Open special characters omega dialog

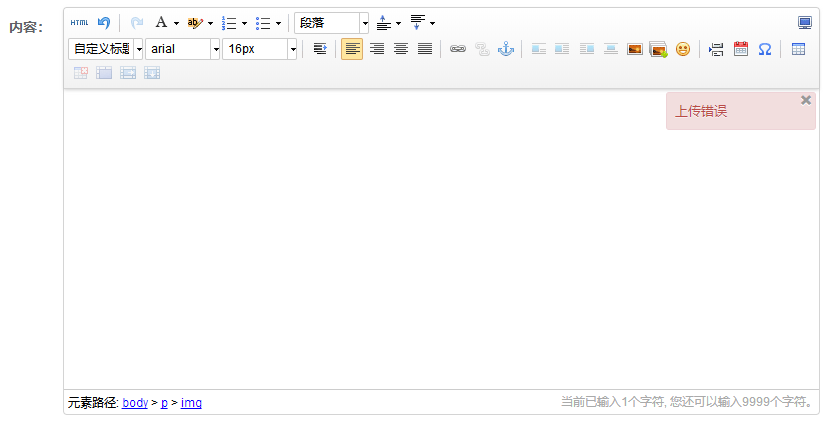click(x=765, y=49)
